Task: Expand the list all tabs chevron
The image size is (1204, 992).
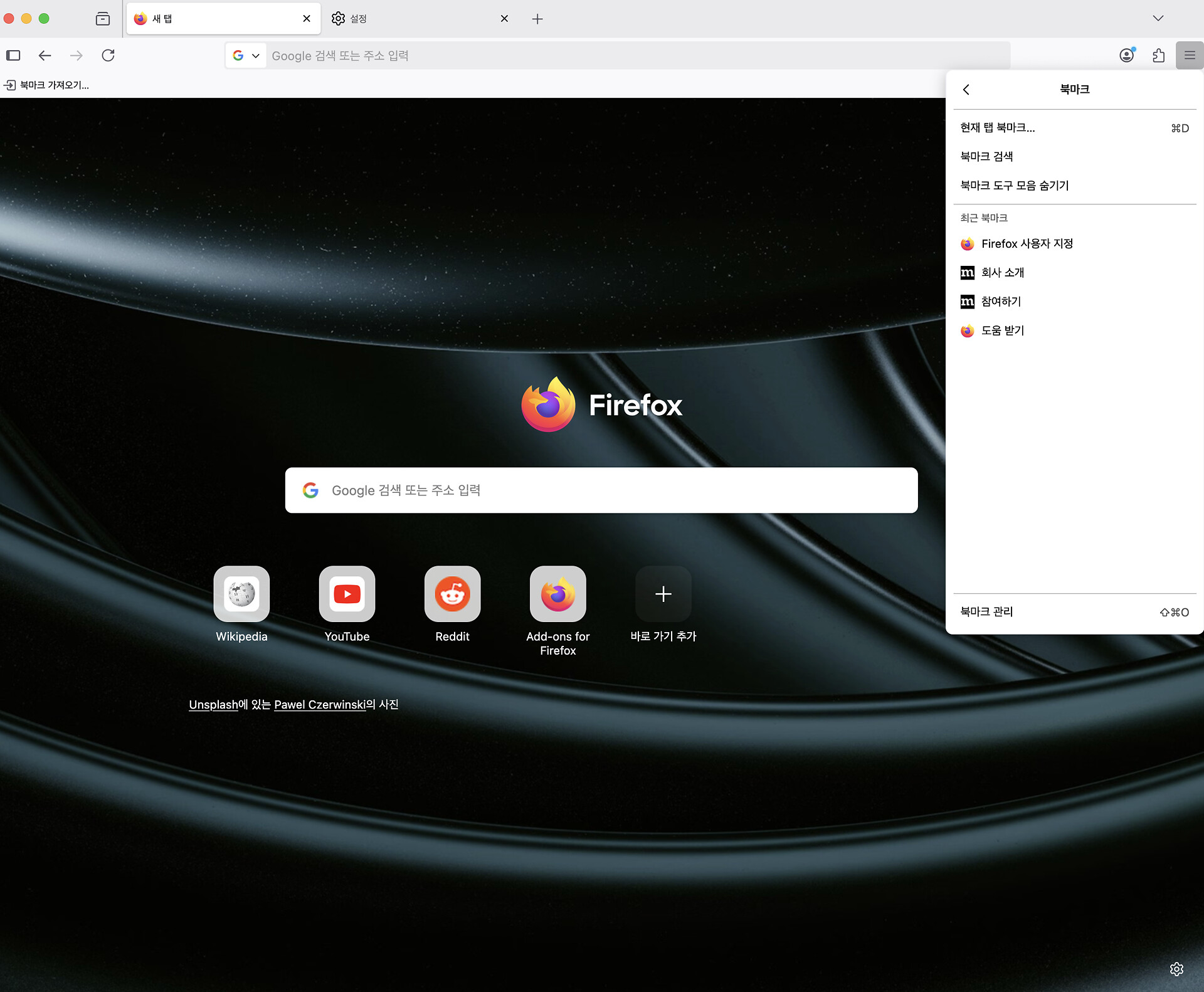Action: [x=1158, y=19]
